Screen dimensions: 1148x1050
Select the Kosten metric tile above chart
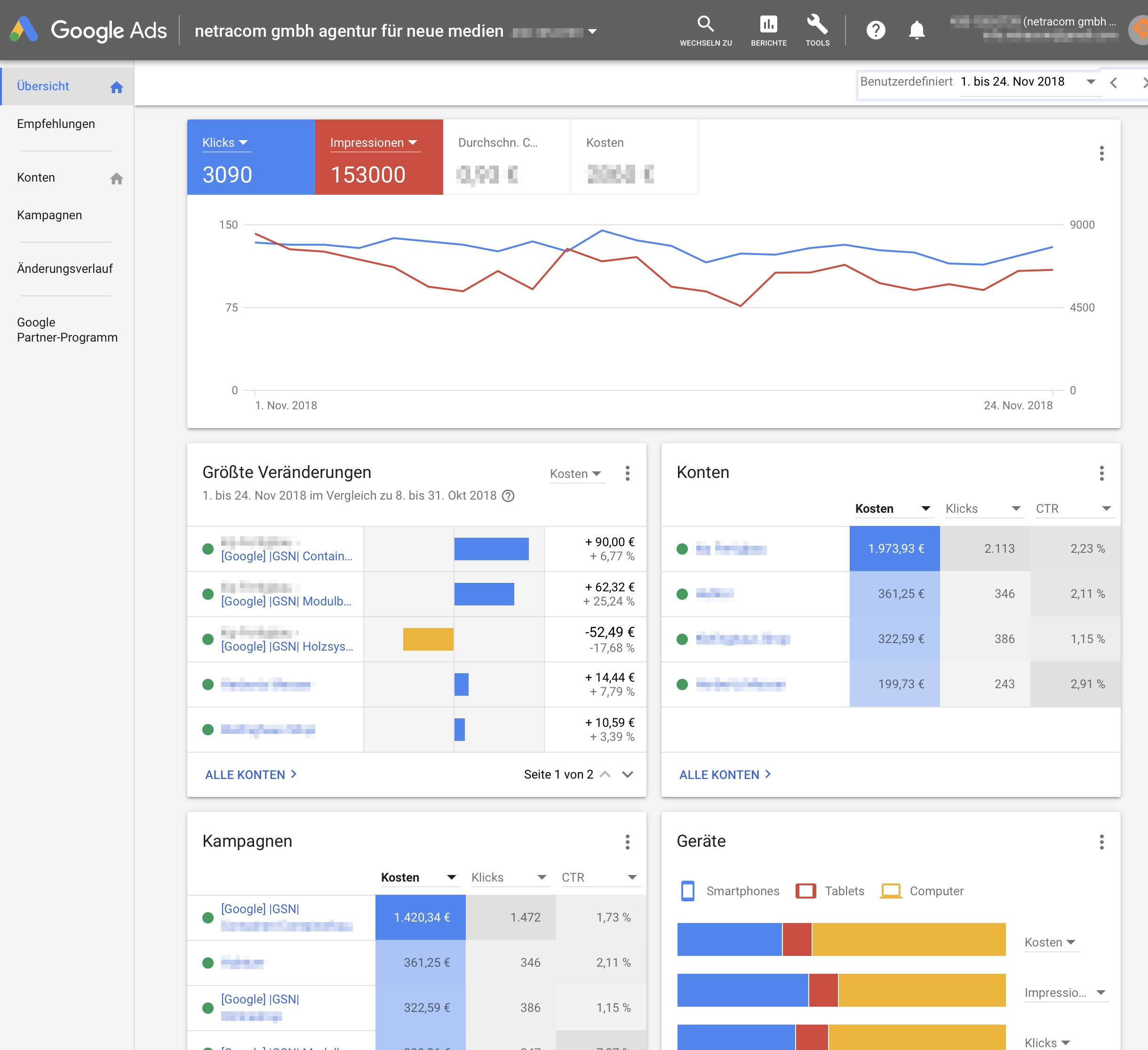tap(634, 157)
